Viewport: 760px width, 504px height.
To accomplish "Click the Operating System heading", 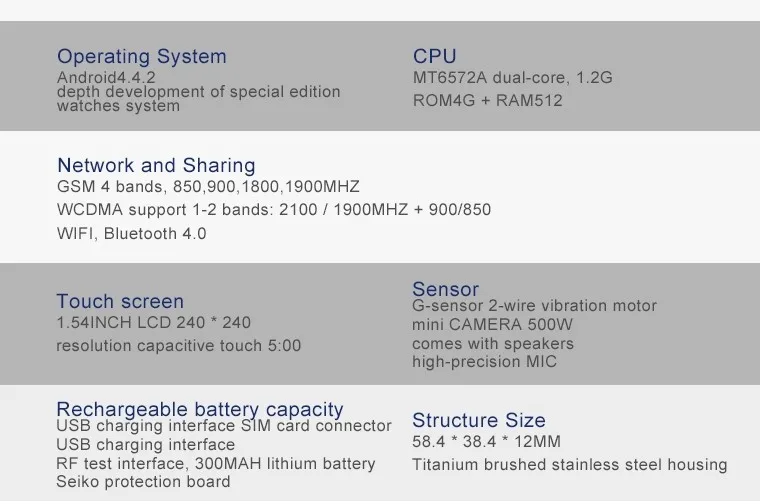I will 142,57.
